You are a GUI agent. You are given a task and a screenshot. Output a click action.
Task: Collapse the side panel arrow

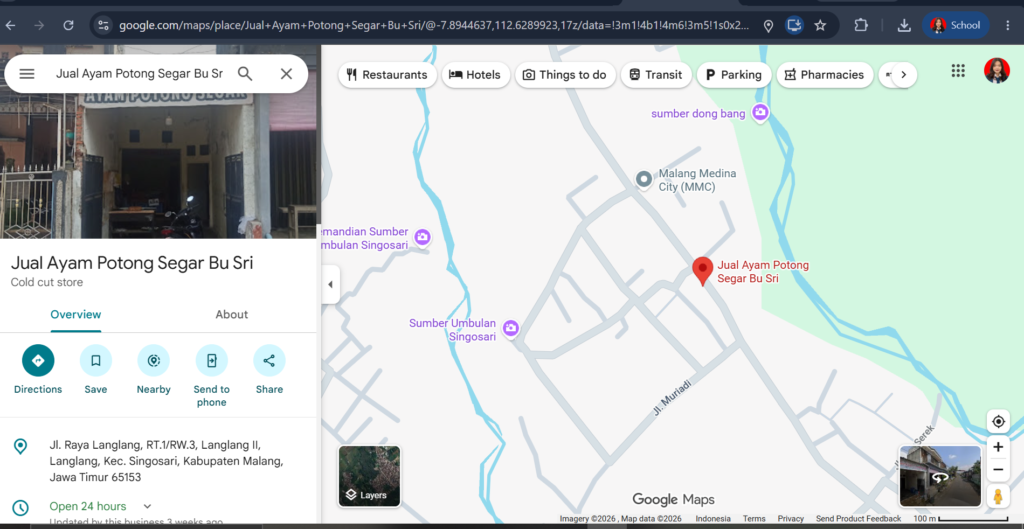pos(330,285)
